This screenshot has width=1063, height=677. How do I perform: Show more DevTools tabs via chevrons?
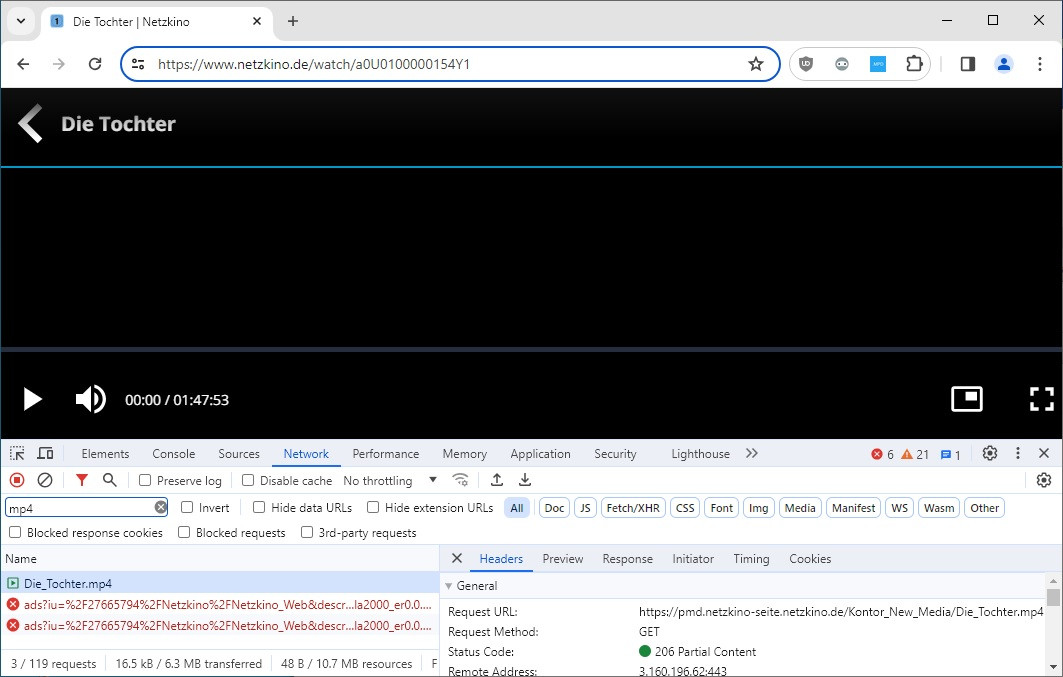tap(752, 454)
